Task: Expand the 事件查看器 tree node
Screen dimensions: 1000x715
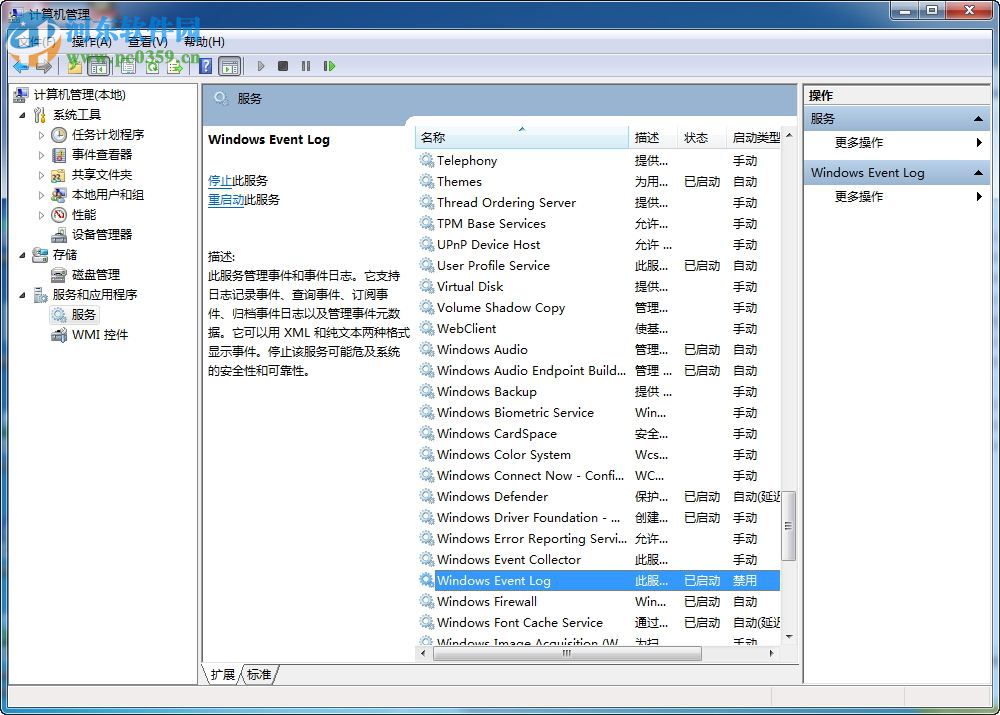Action: click(x=40, y=154)
